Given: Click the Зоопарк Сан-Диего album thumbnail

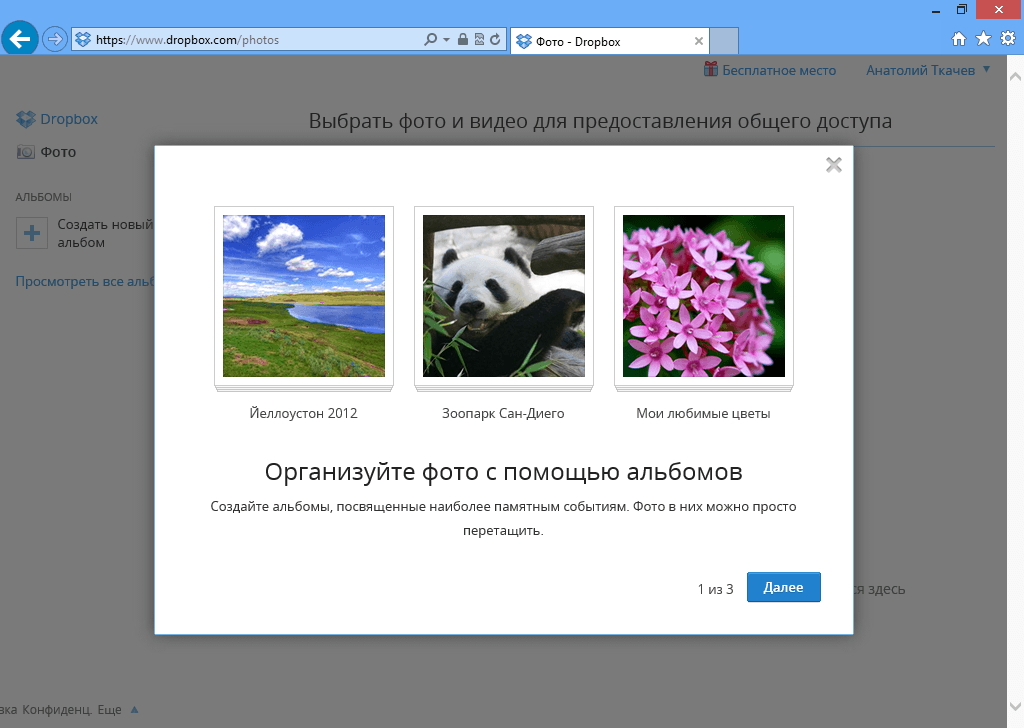Looking at the screenshot, I should pos(503,295).
